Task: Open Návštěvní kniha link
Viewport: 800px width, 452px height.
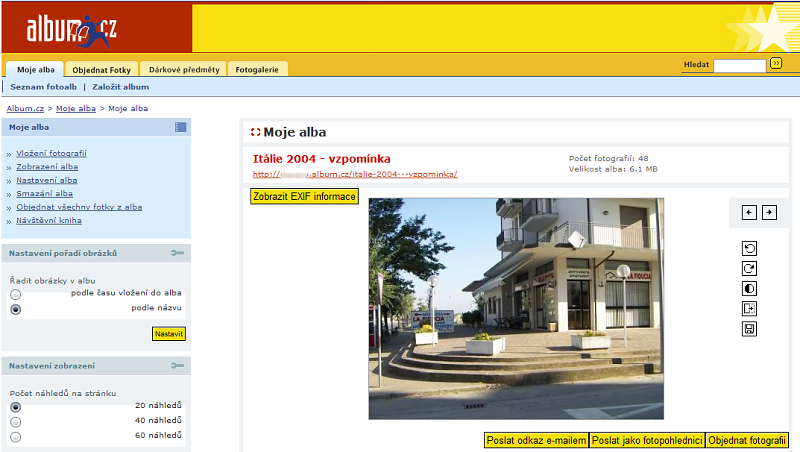Action: (x=49, y=220)
